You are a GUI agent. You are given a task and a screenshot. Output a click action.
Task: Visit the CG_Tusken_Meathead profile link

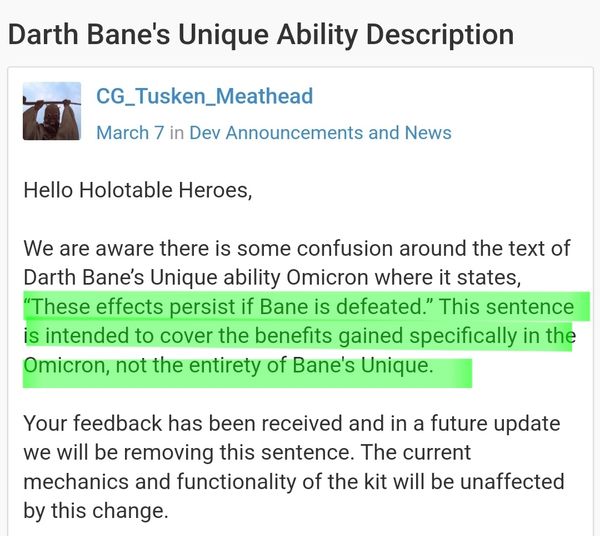(x=204, y=96)
